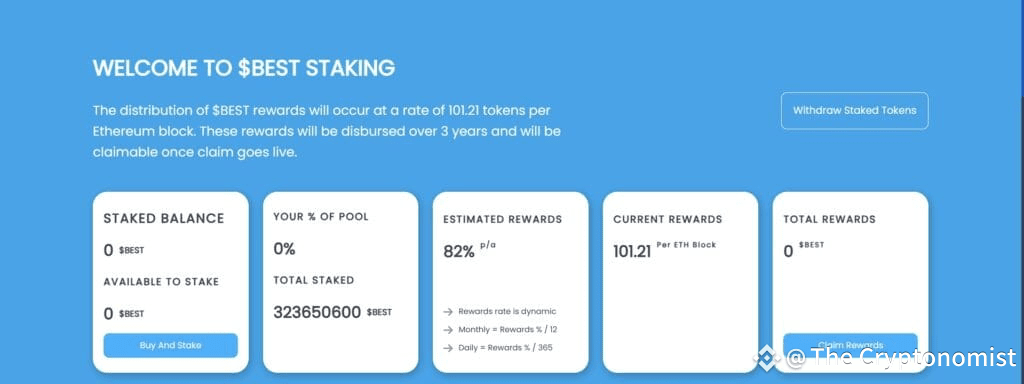
Task: Click the 82% estimated rewards figure
Action: pos(458,252)
